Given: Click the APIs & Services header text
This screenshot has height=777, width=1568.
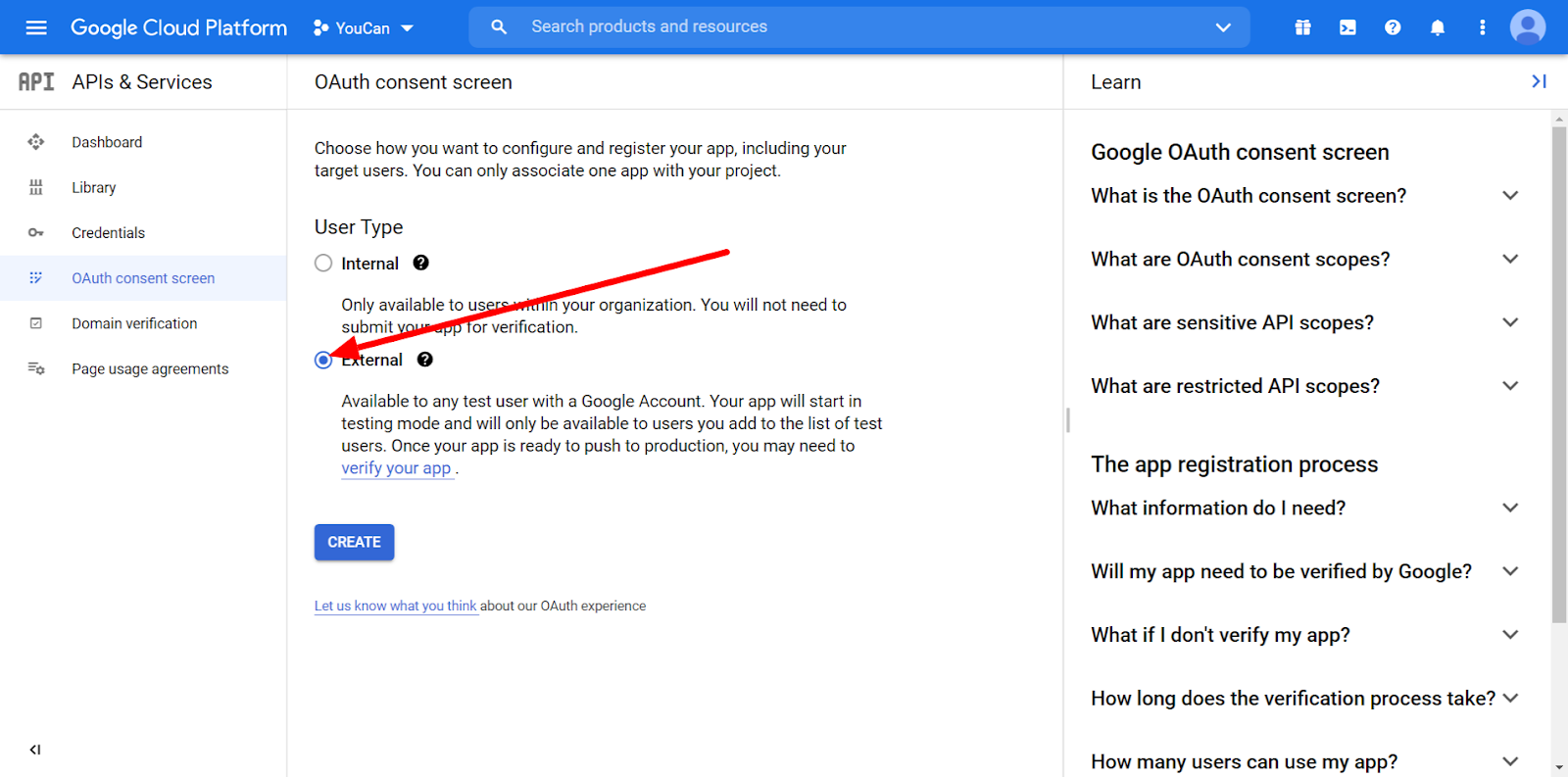Looking at the screenshot, I should [x=142, y=82].
